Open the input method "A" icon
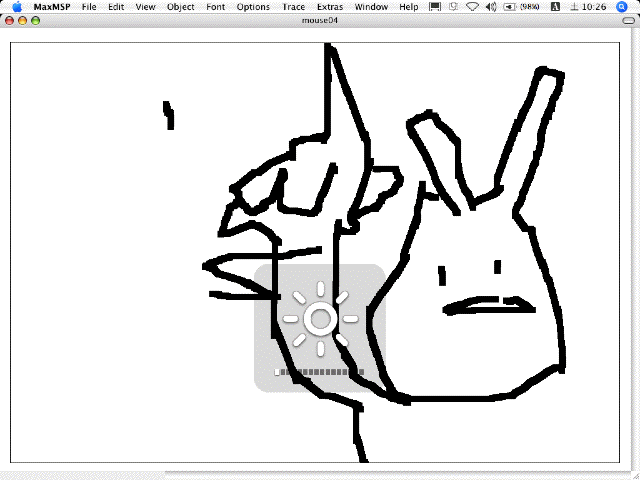This screenshot has height=480, width=640. pos(555,7)
